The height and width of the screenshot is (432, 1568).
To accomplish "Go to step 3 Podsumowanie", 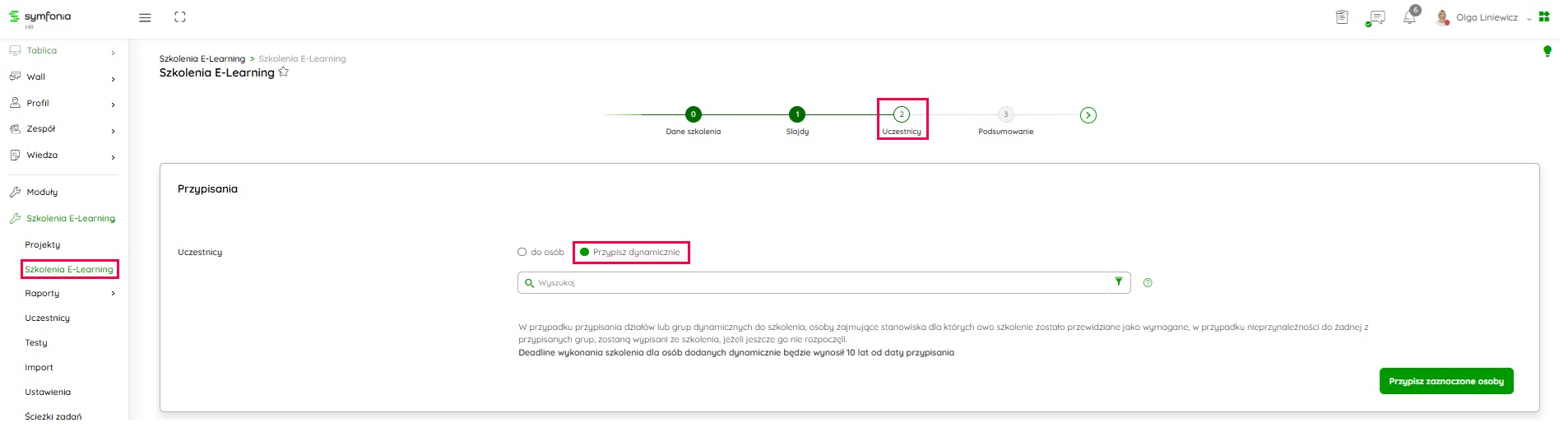I will [x=1005, y=115].
